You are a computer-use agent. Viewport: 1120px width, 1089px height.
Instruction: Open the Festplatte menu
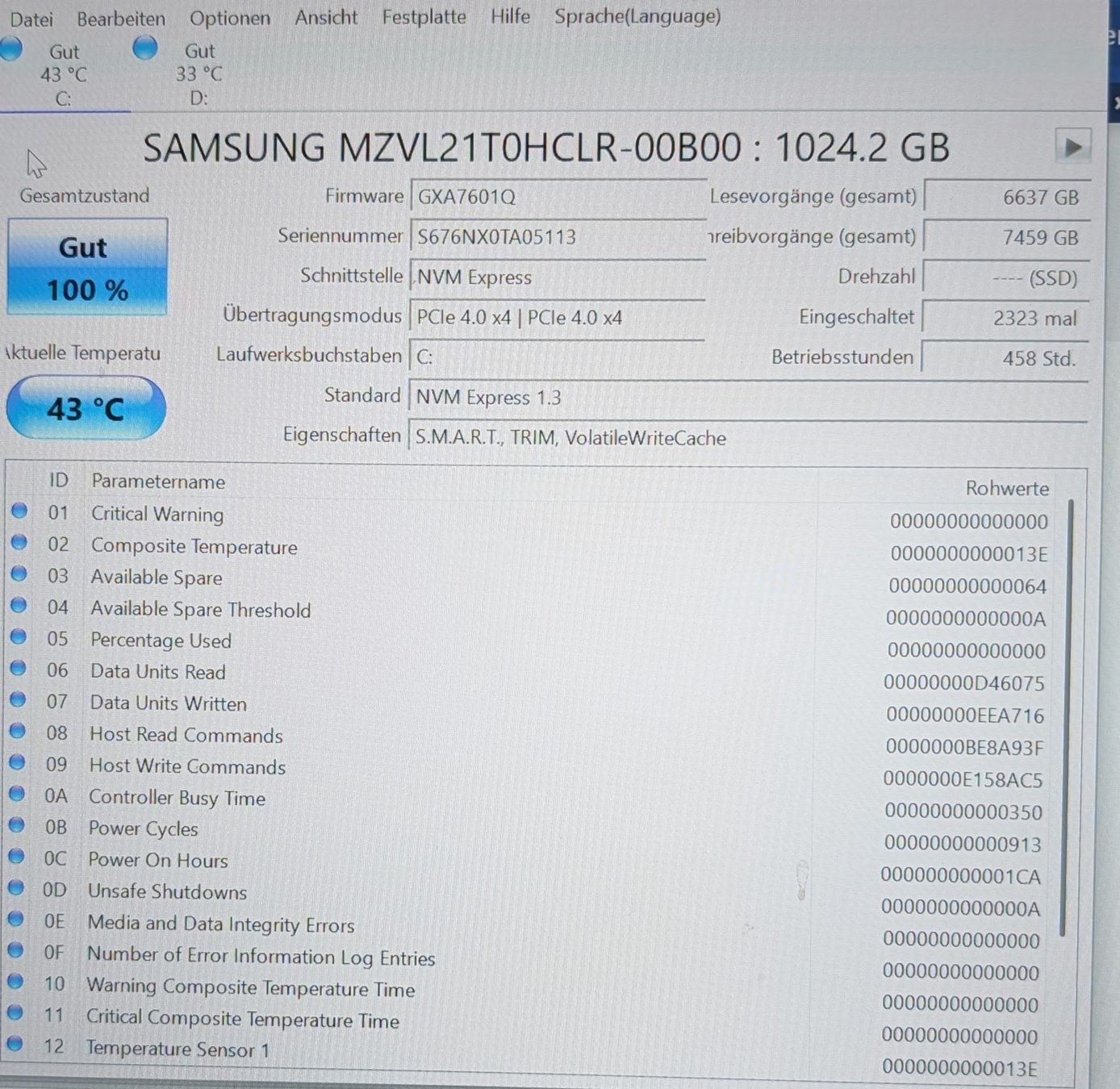424,17
